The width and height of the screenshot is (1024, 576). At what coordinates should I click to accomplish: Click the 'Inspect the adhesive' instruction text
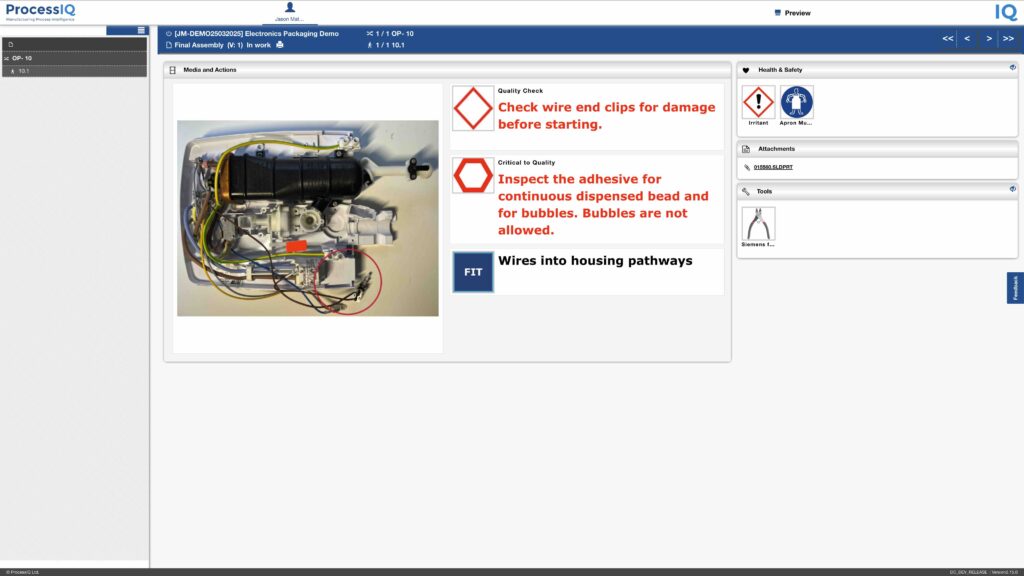[603, 204]
